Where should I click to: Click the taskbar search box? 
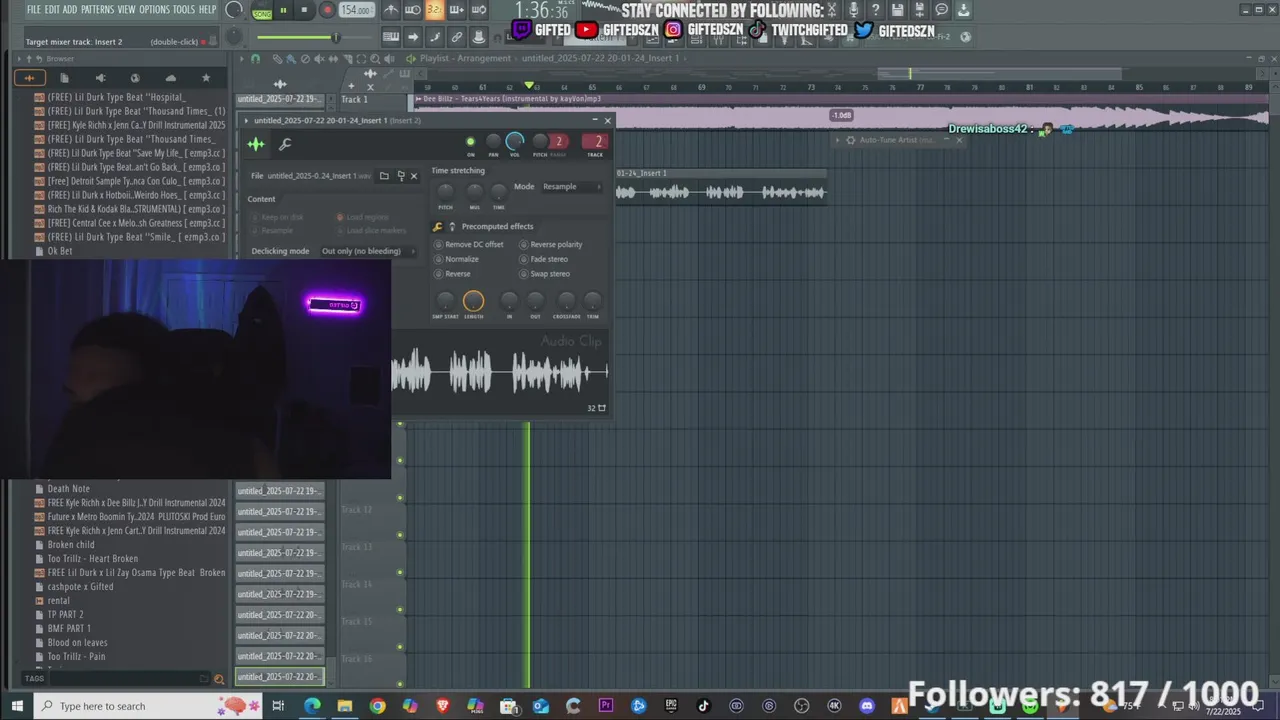[148, 706]
